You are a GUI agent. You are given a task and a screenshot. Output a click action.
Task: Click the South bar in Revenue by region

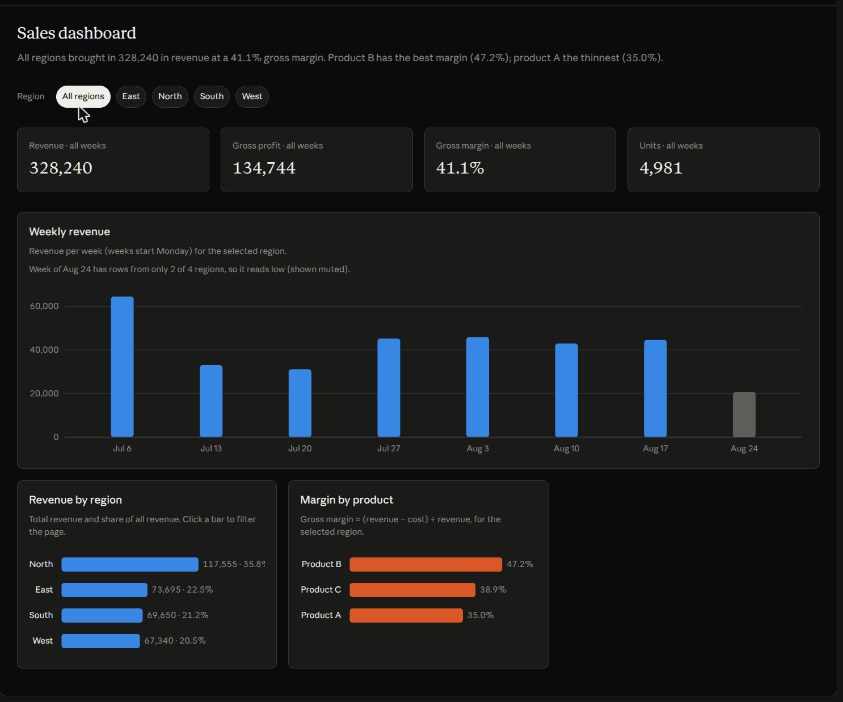pos(102,615)
